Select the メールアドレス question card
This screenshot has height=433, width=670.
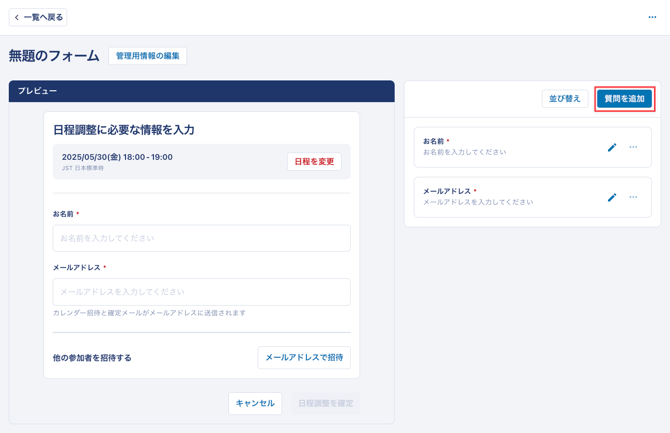point(500,197)
